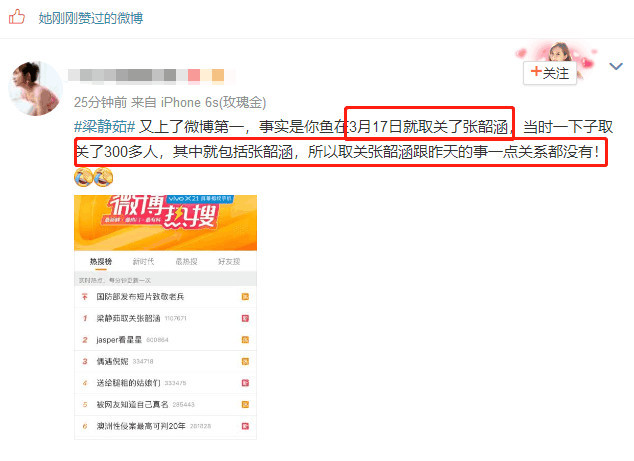This screenshot has width=634, height=461.
Task: Open the #梁静茹# hashtag link
Action: (x=104, y=127)
